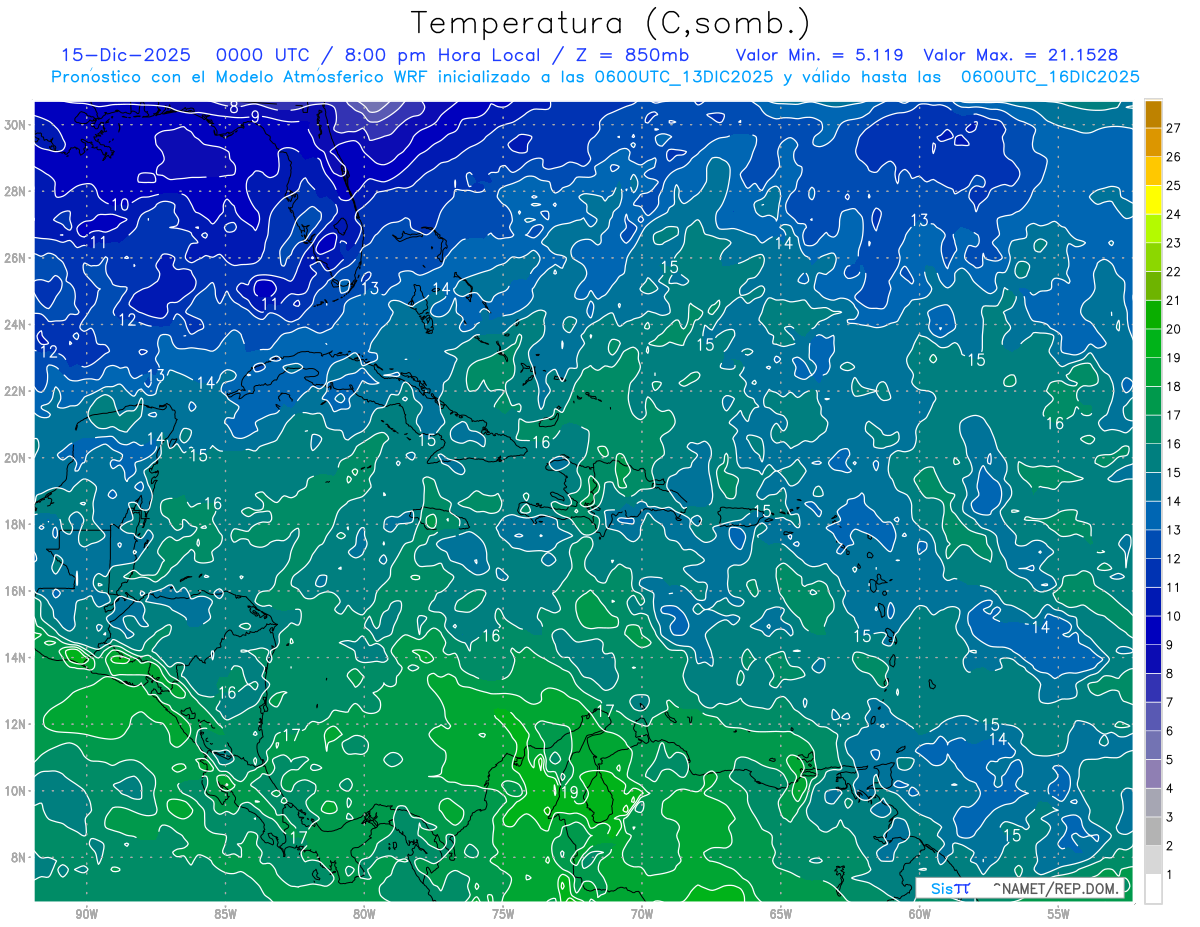Click the '26' color scale label

(x=1174, y=156)
